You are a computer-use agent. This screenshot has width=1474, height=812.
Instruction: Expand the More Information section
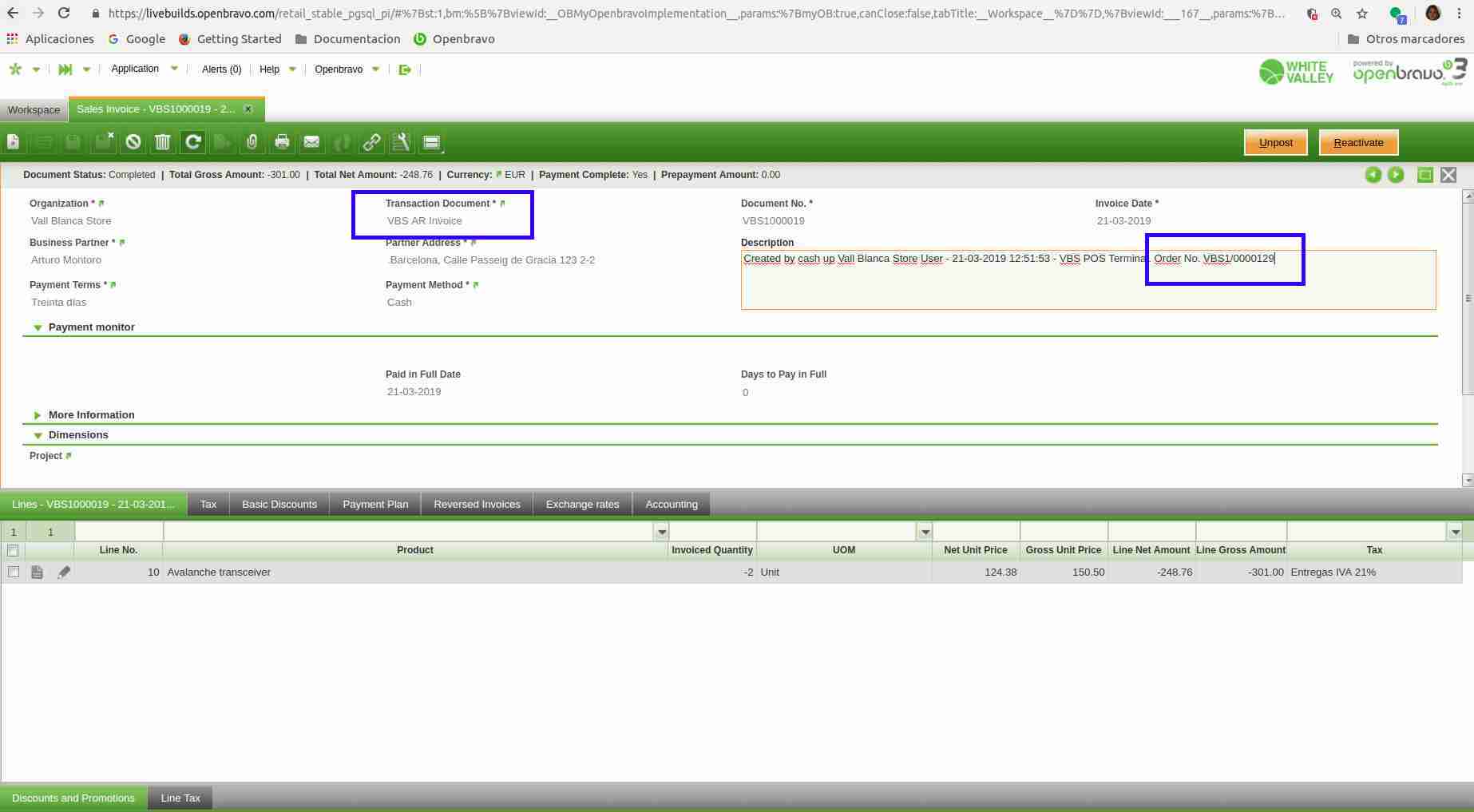tap(38, 415)
